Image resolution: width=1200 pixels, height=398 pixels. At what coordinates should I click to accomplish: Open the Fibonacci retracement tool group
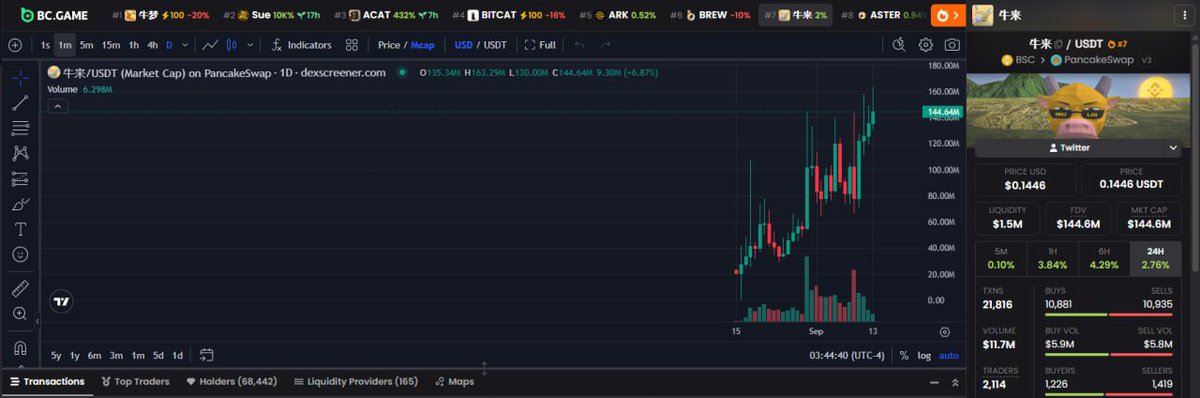coord(19,128)
